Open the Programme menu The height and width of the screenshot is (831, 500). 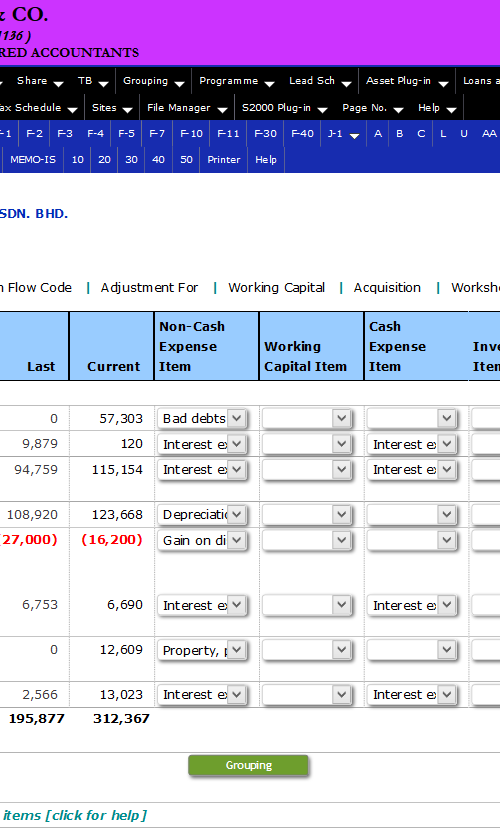pyautogui.click(x=236, y=81)
